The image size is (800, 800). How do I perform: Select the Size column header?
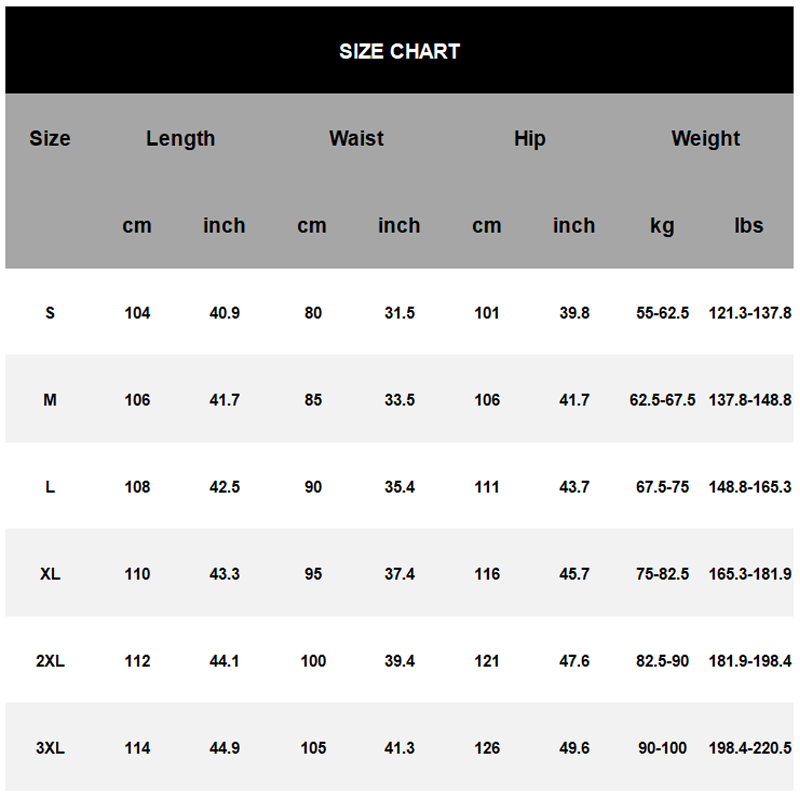50,139
